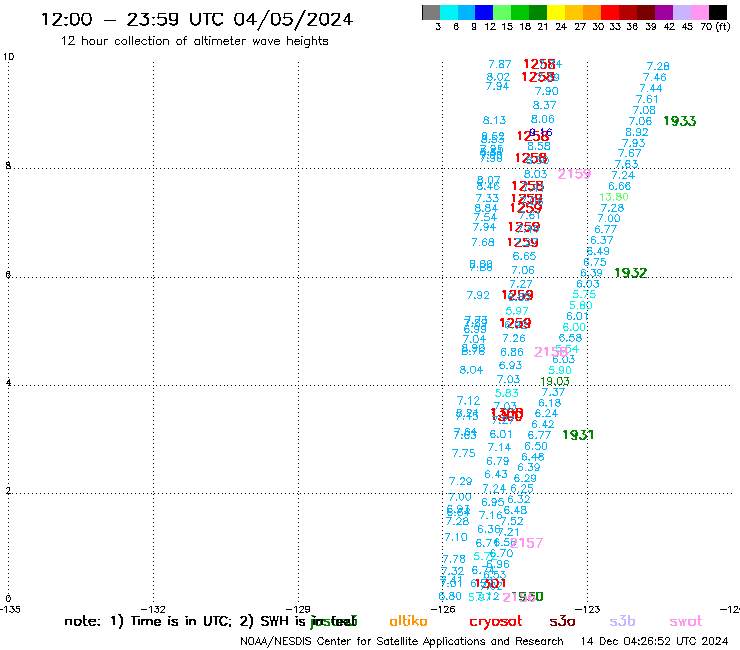Click the cyan 5.75 wave height value
740x650 pixels.
(x=584, y=295)
